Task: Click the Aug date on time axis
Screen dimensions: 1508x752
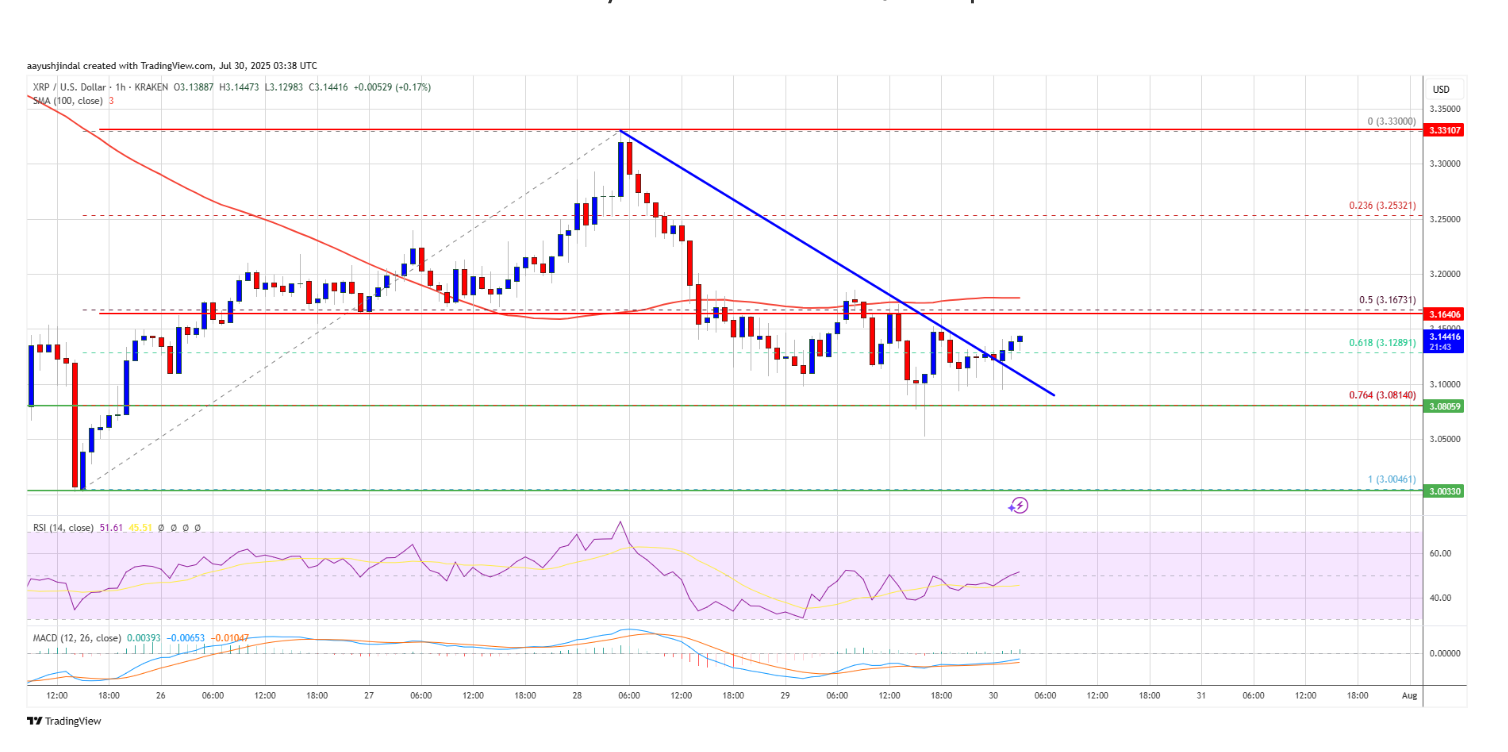Action: point(1408,694)
